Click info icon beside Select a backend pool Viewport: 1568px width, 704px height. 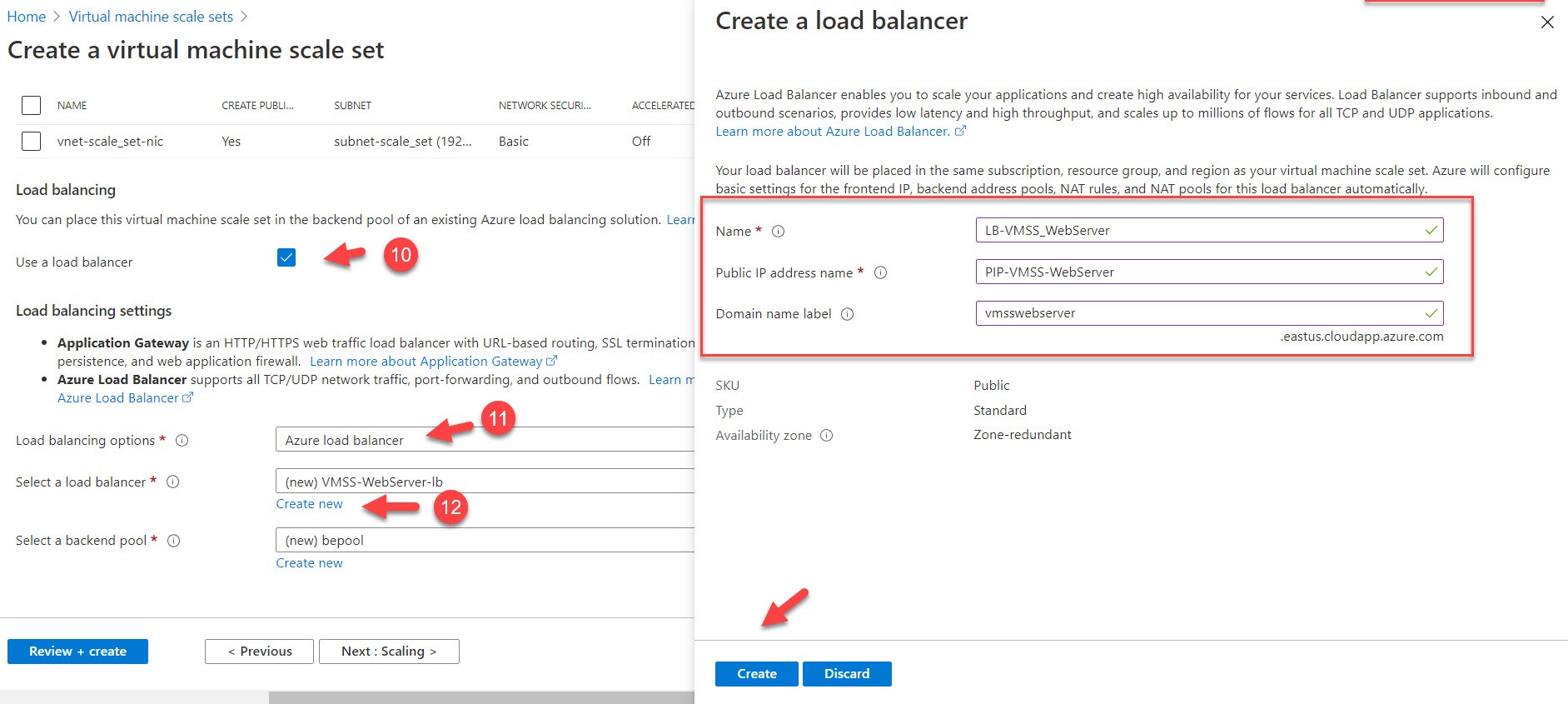(173, 541)
